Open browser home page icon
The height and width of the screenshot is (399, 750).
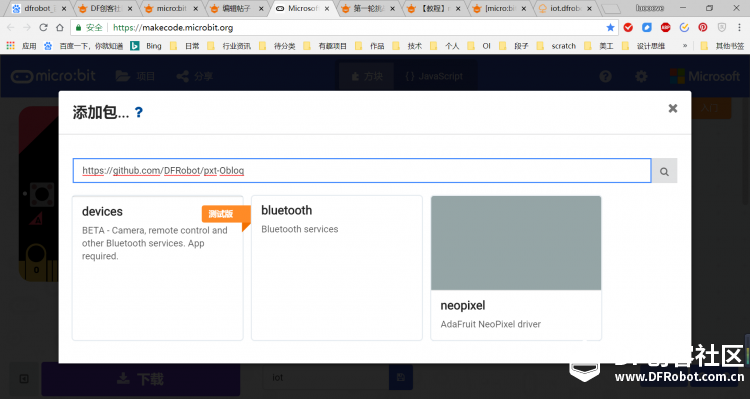59,28
